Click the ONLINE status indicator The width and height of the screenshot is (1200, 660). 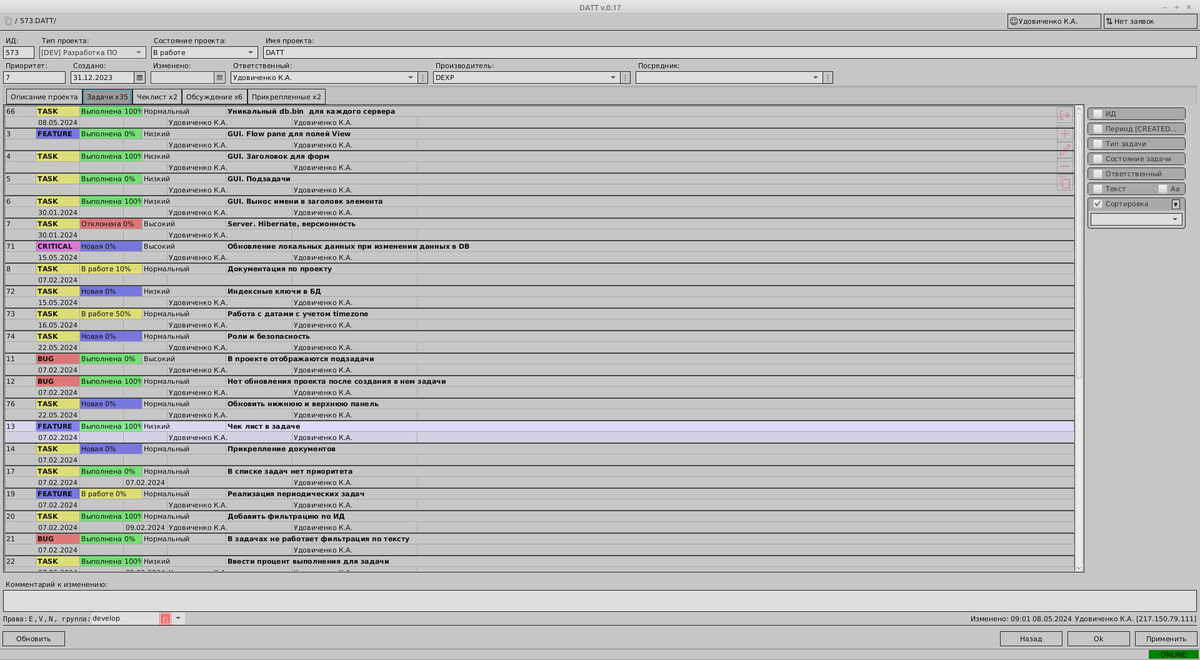click(x=1172, y=654)
